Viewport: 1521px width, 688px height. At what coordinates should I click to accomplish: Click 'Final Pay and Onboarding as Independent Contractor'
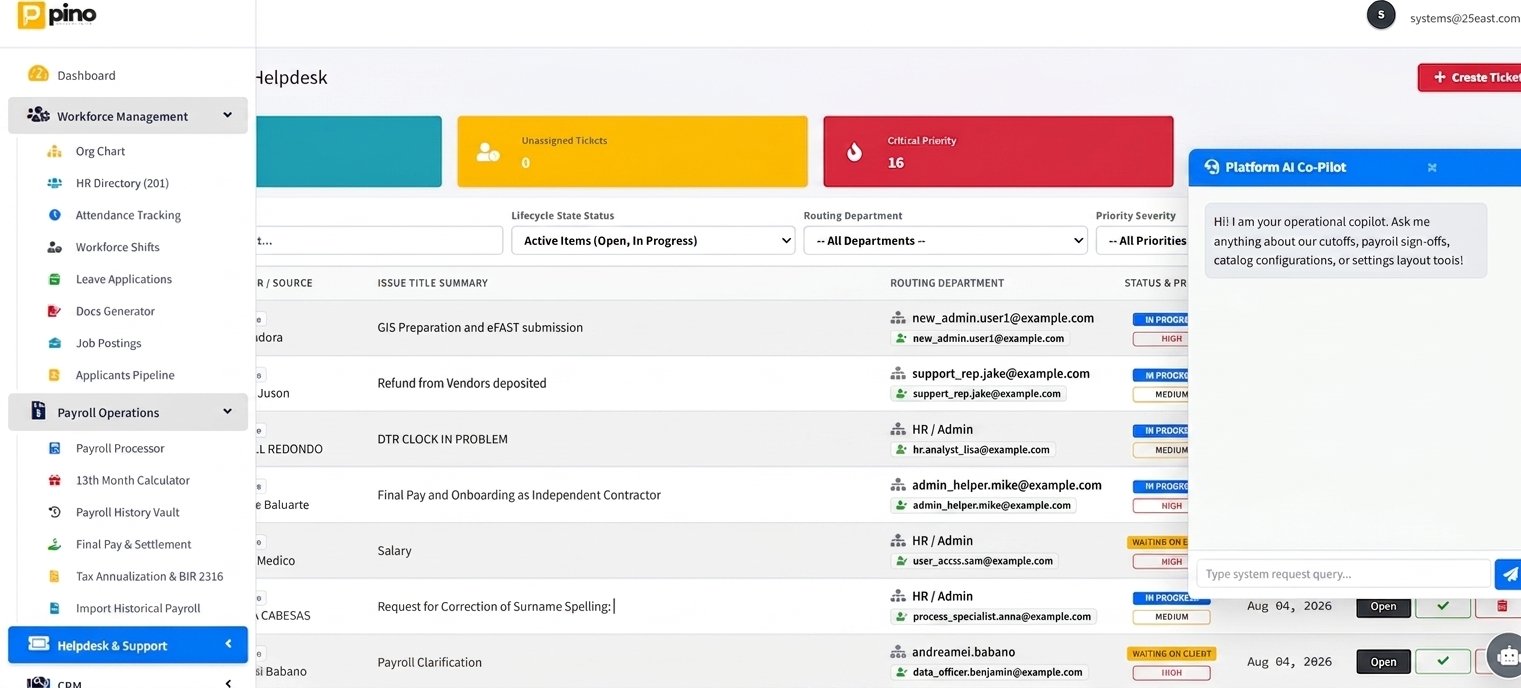pyautogui.click(x=519, y=495)
